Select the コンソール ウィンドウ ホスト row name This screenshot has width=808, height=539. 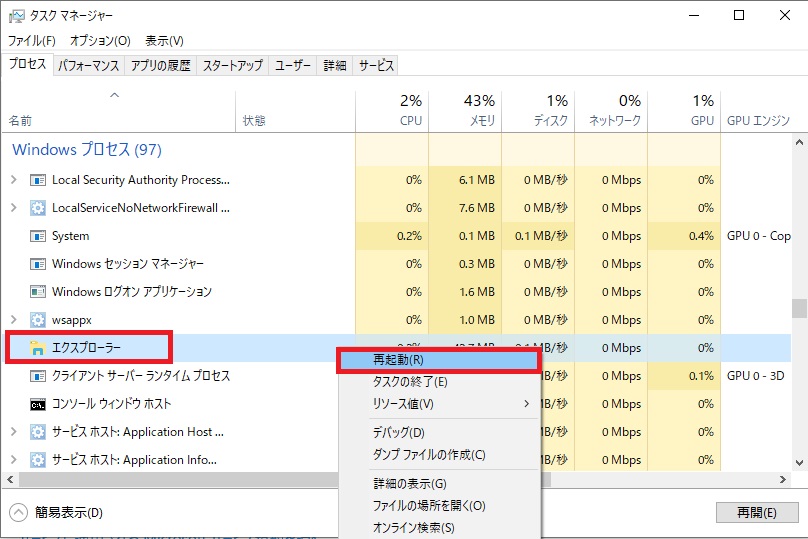111,404
